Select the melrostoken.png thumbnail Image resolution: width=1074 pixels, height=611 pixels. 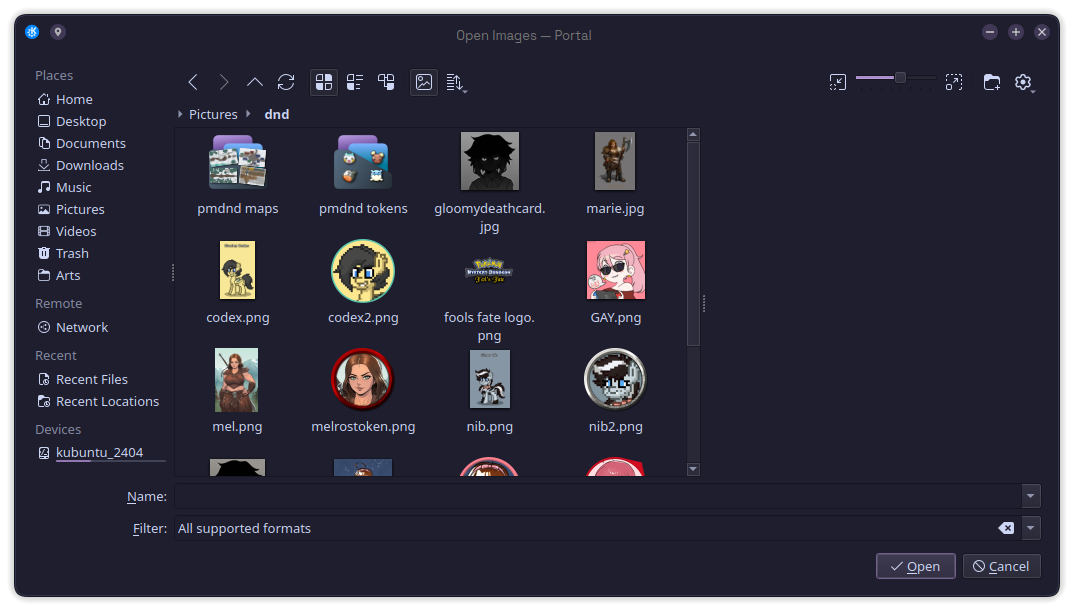(x=363, y=380)
